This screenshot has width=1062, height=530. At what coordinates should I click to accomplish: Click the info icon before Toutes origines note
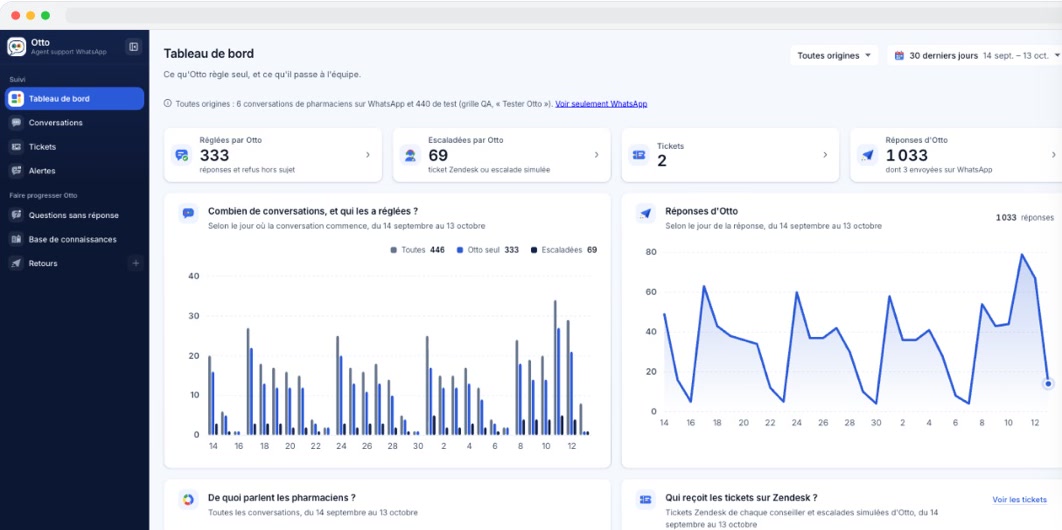168,104
